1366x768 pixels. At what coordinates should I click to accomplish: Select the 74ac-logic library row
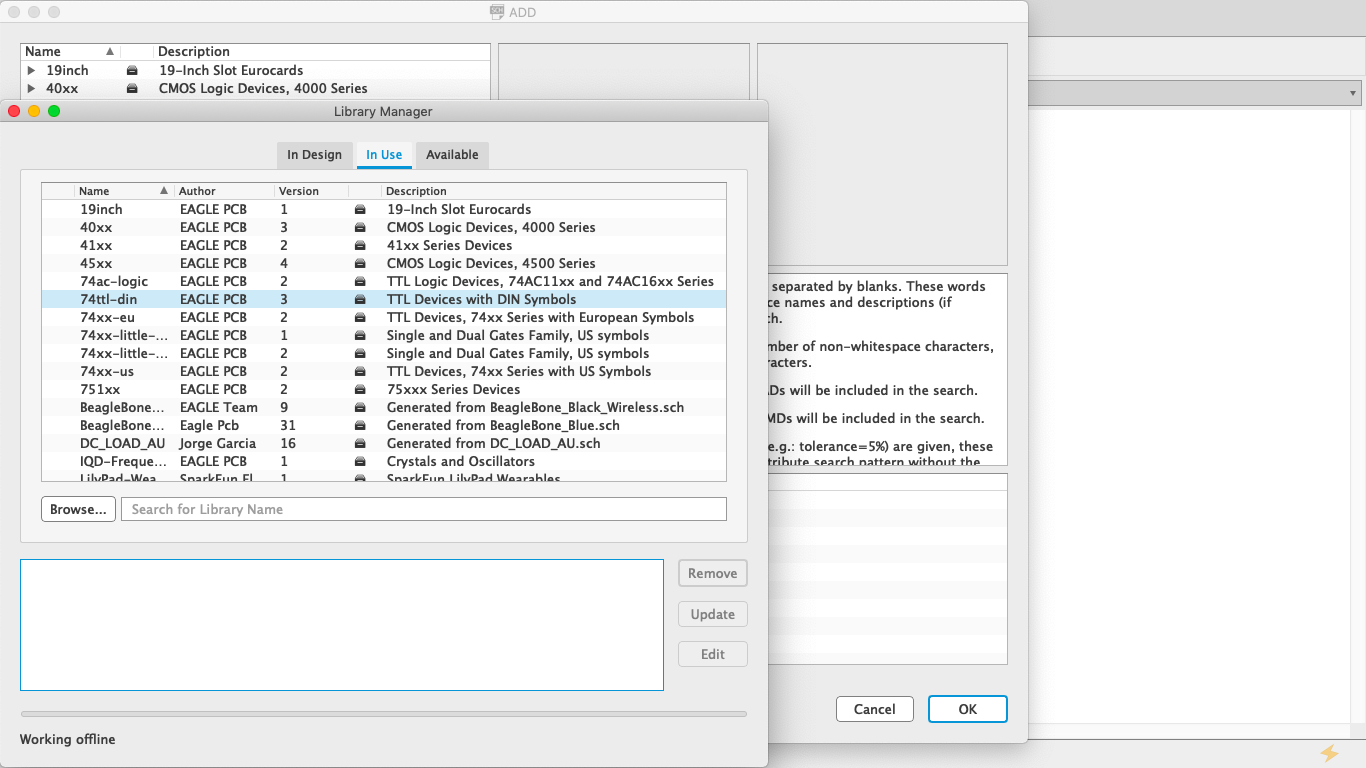pos(384,282)
